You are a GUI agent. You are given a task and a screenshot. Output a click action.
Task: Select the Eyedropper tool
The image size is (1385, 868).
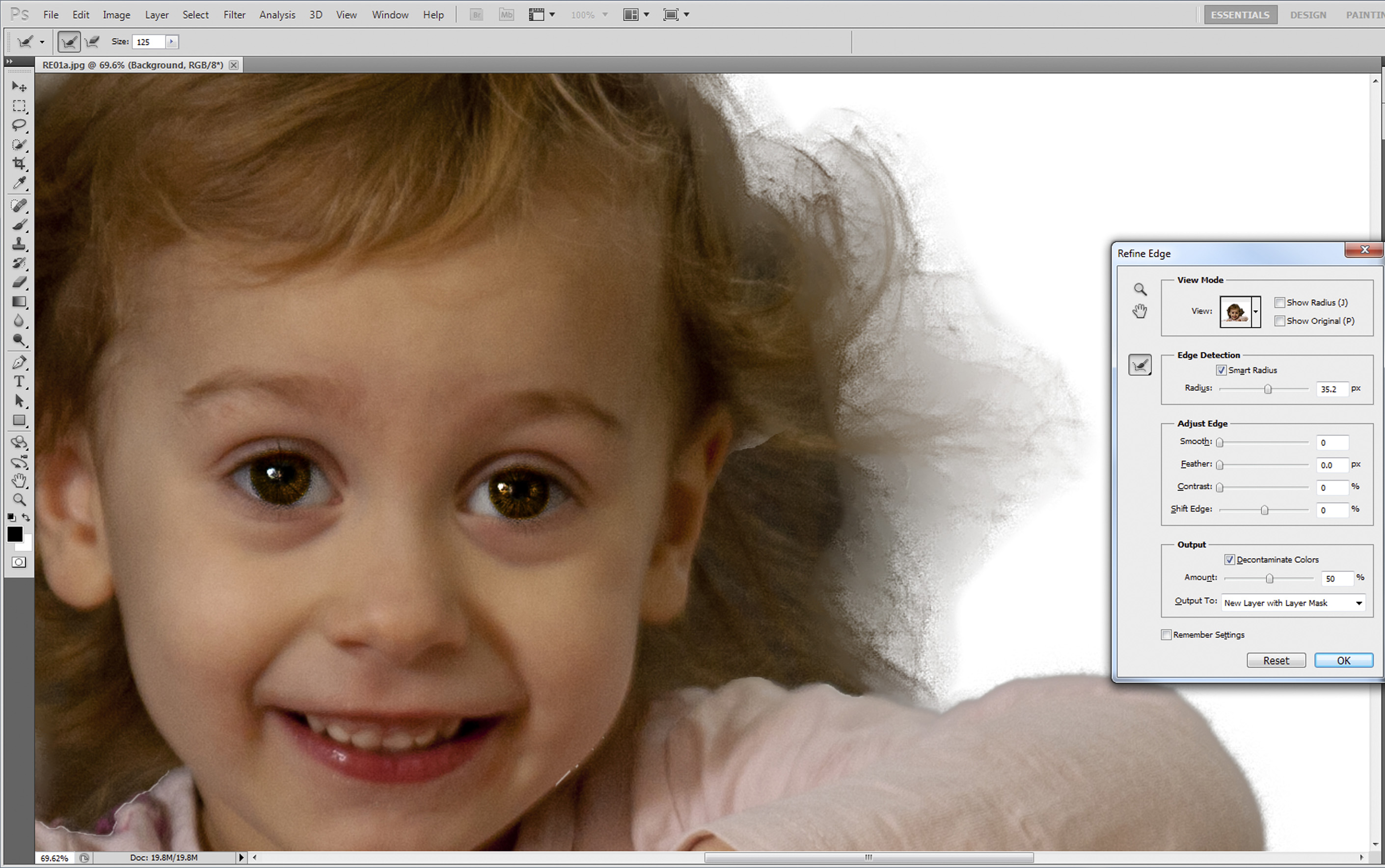20,183
